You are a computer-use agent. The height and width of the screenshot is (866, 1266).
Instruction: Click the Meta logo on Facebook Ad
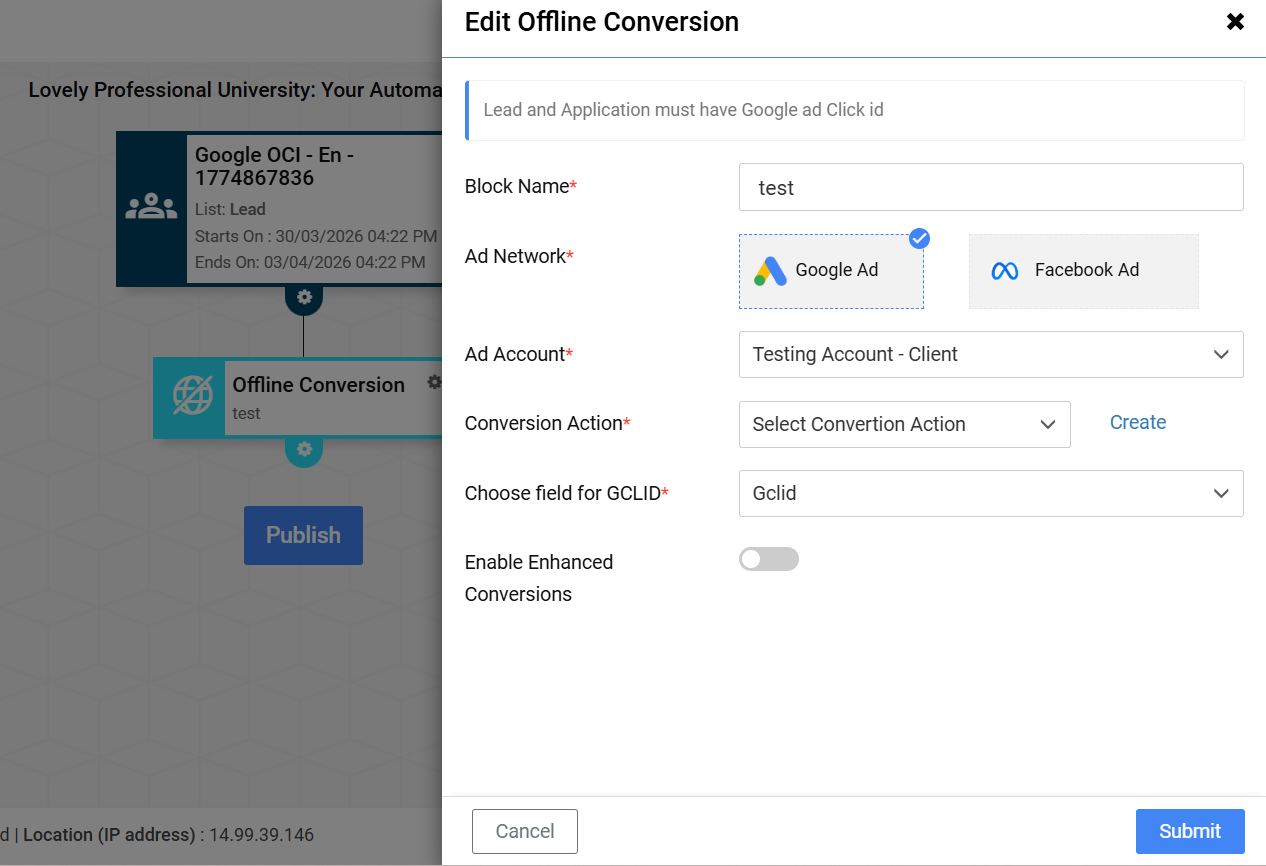click(x=1005, y=271)
